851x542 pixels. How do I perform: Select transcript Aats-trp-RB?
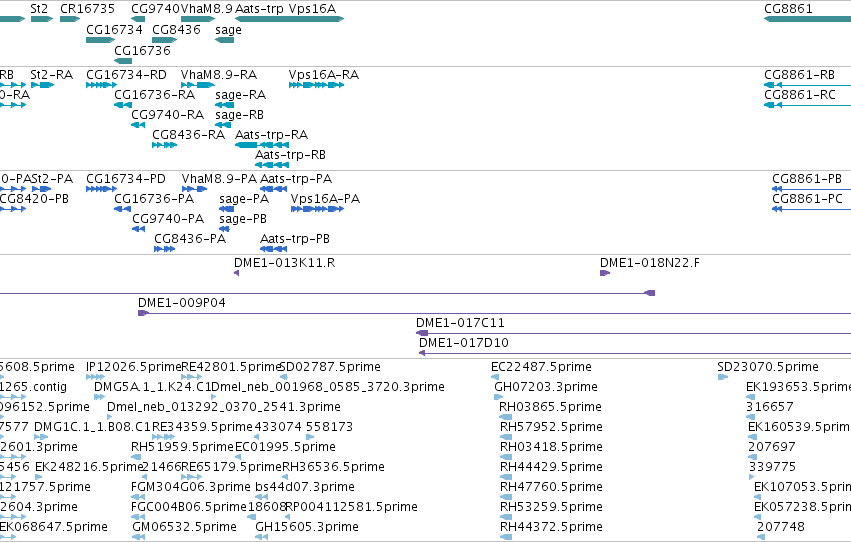[x=272, y=165]
